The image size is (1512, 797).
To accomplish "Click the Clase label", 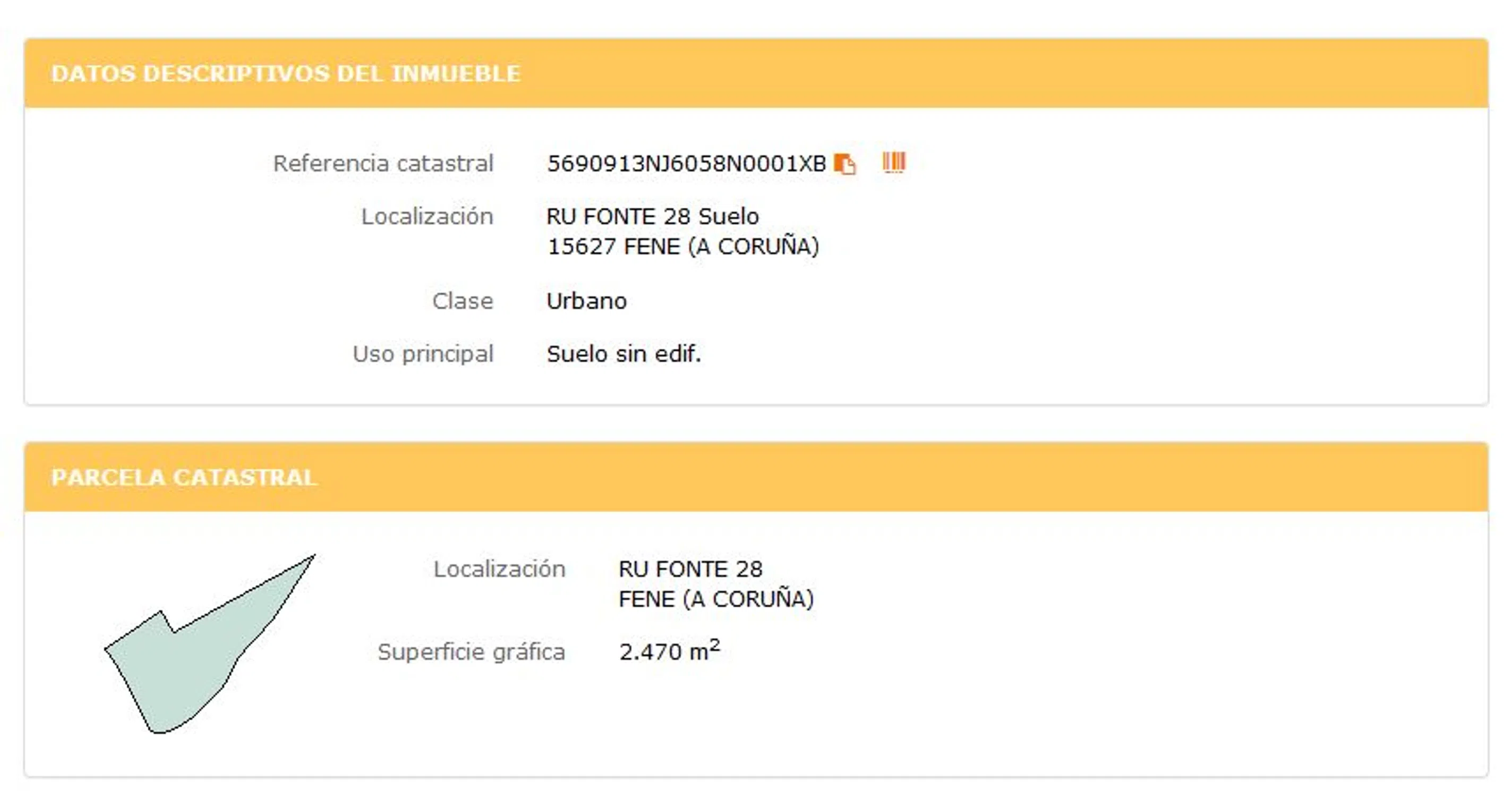I will tap(463, 301).
